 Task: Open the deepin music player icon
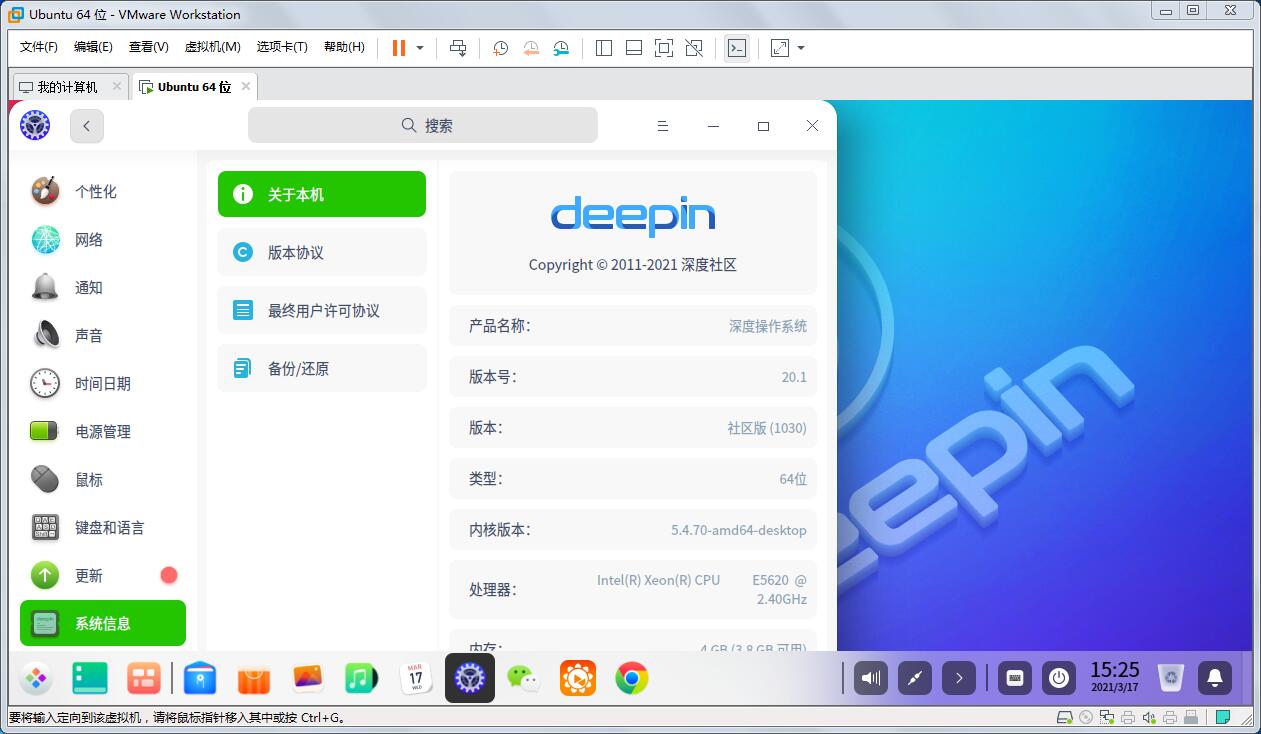point(361,679)
